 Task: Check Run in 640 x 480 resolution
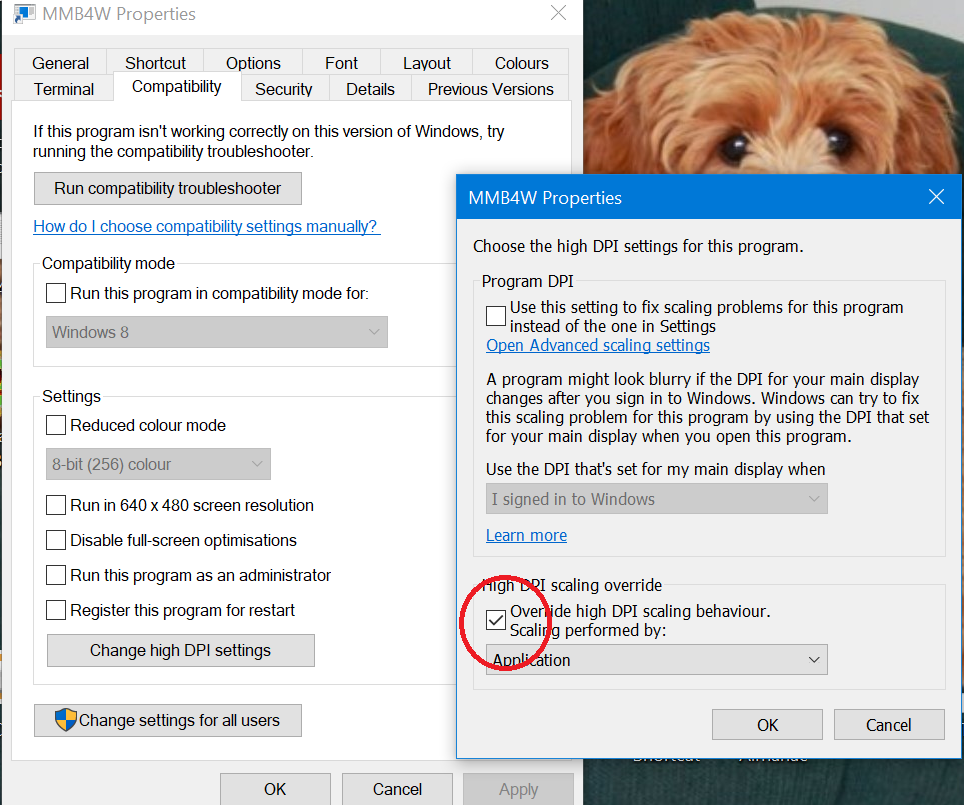(56, 506)
